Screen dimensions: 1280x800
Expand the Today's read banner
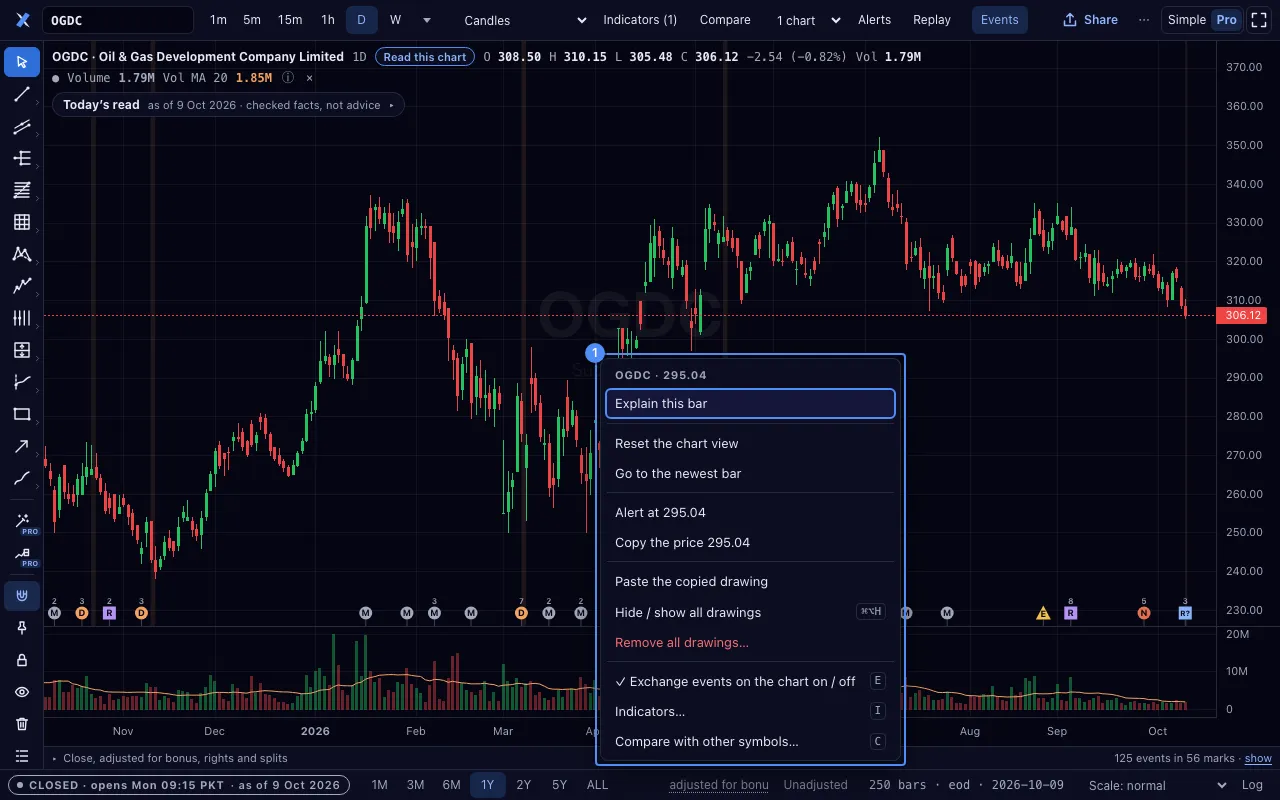pos(228,105)
